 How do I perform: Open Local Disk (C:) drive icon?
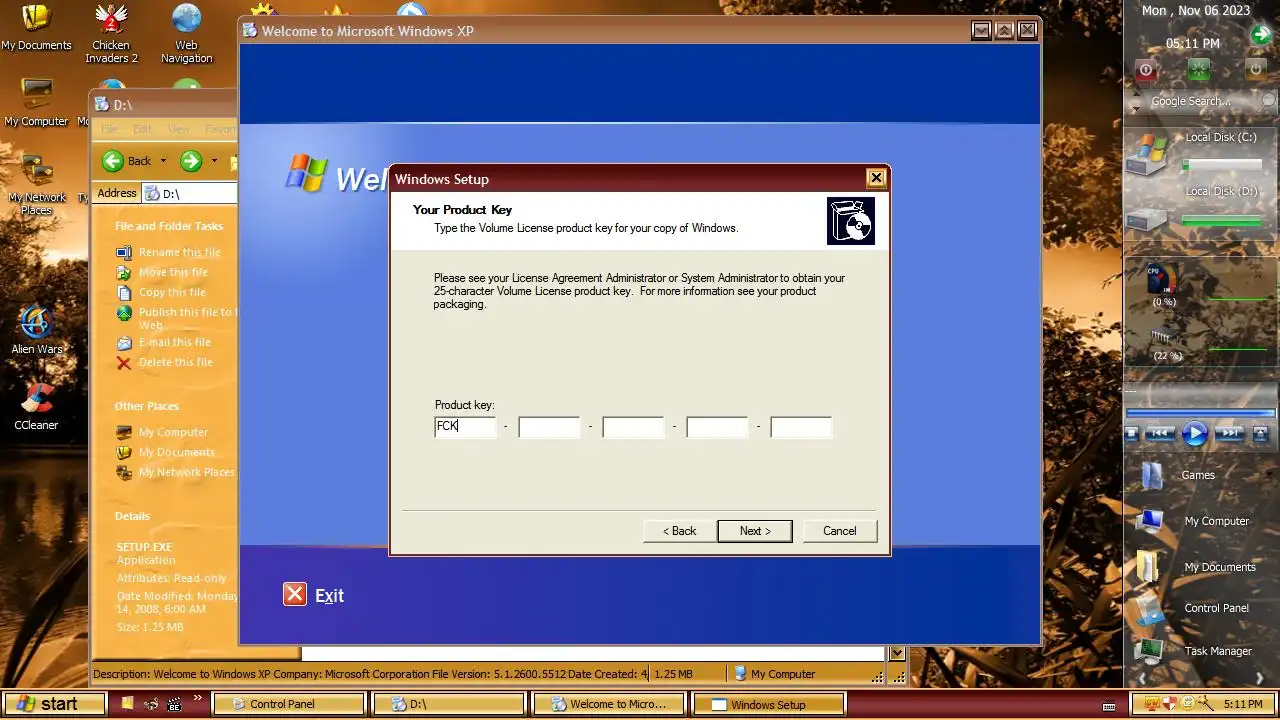[1147, 155]
